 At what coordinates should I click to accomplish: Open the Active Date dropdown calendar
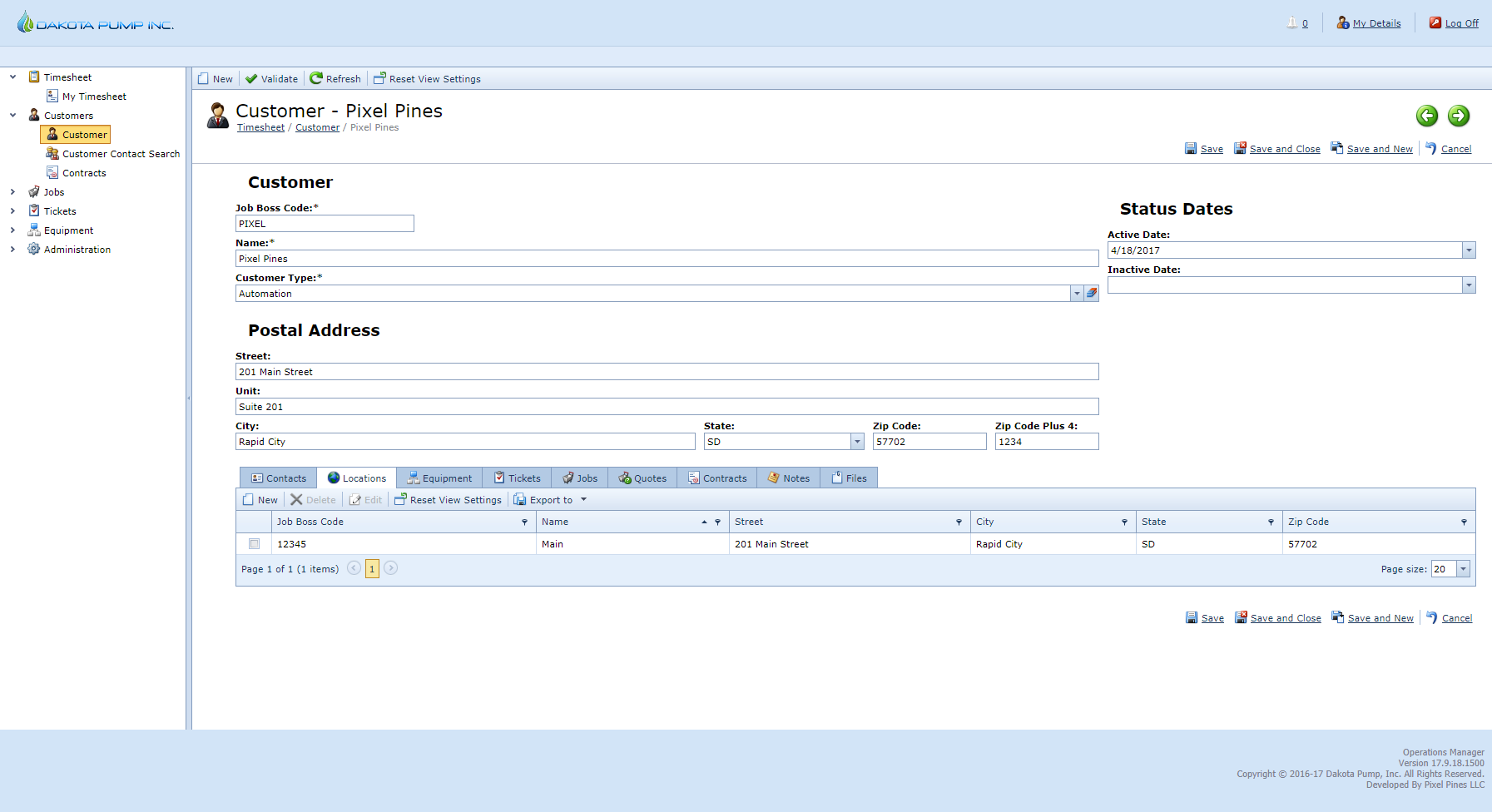(1469, 250)
